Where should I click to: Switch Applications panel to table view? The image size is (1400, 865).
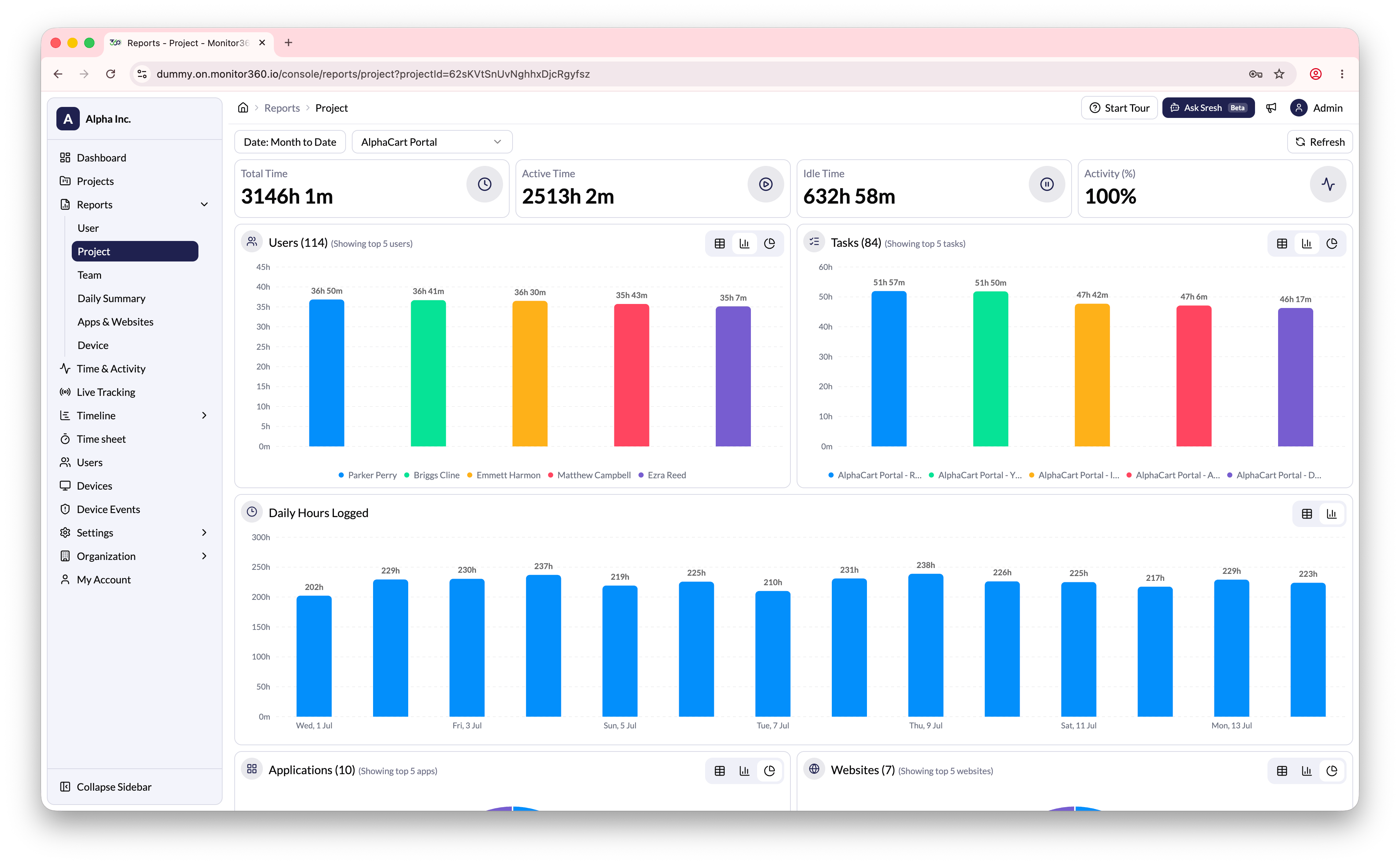[x=719, y=771]
